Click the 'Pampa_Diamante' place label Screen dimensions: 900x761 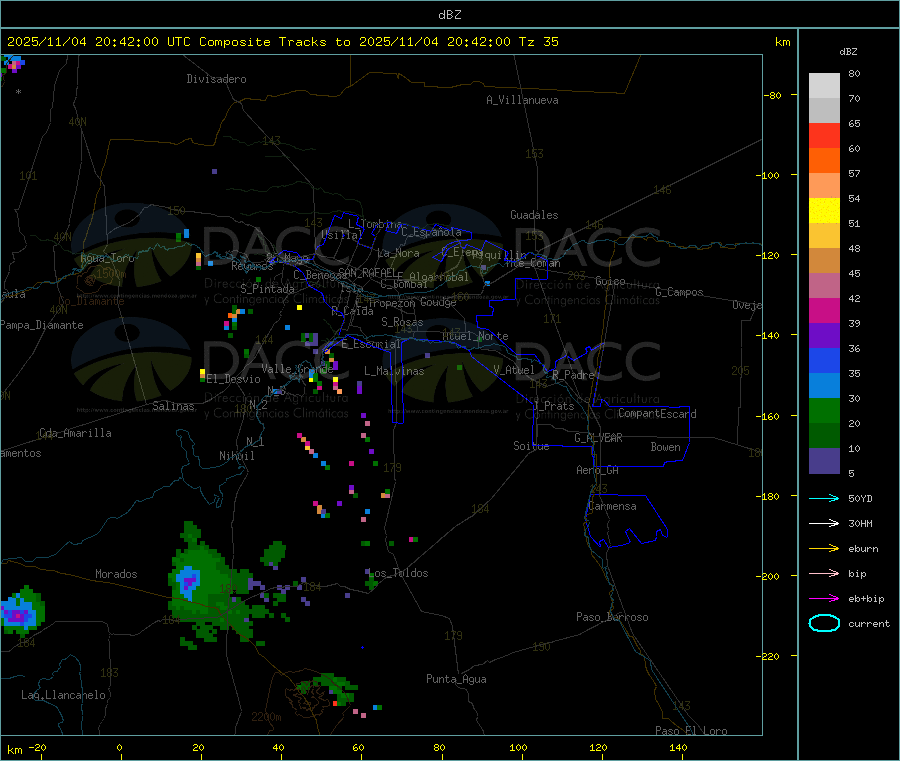(42, 325)
